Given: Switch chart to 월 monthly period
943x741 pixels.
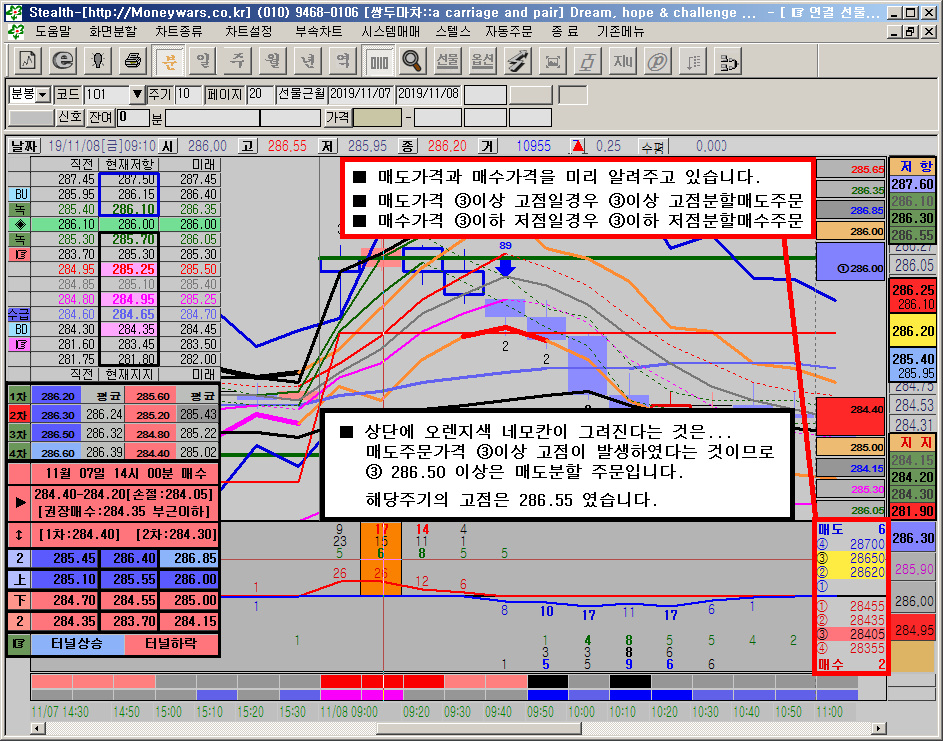Looking at the screenshot, I should coord(273,61).
